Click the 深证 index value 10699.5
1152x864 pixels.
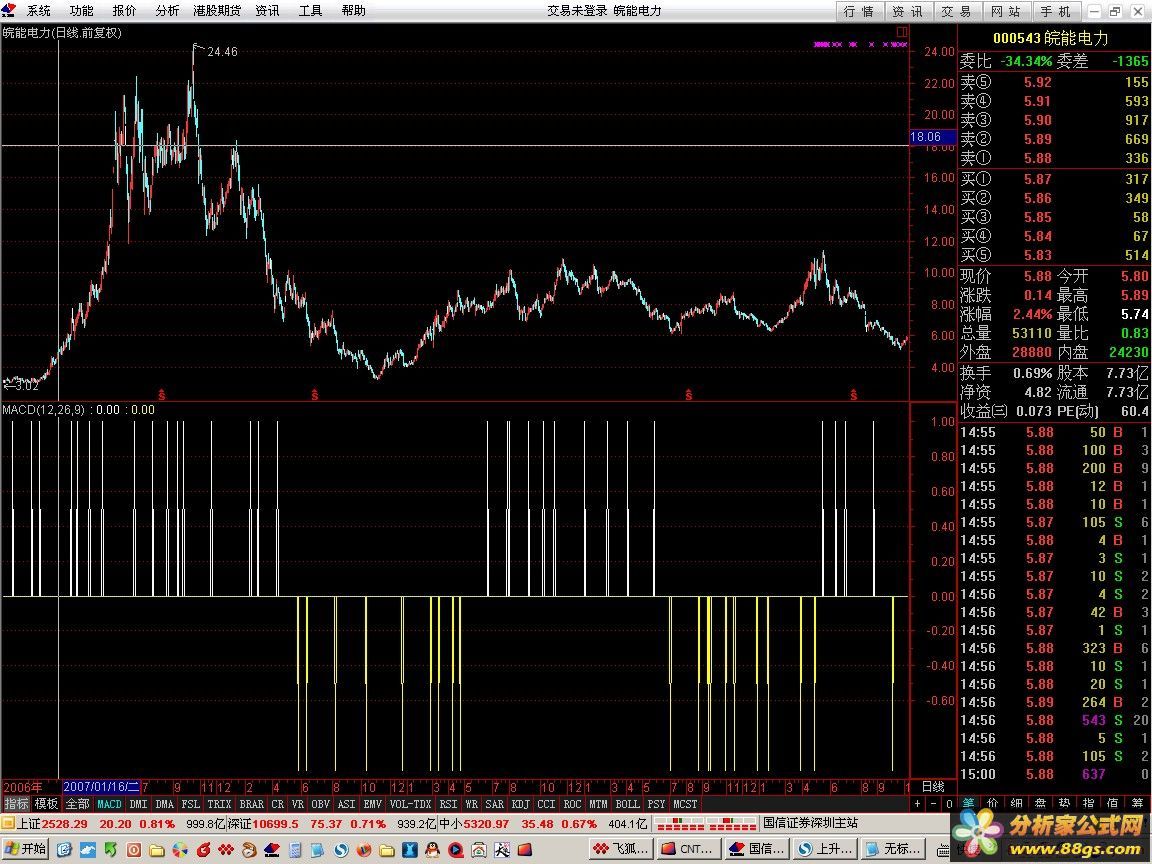point(276,824)
